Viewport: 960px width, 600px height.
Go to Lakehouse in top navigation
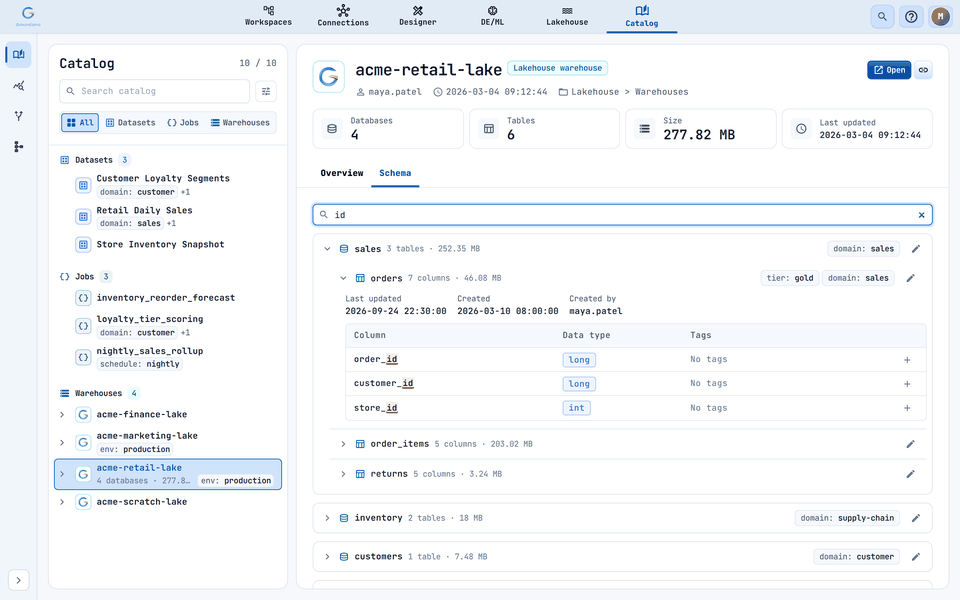[x=567, y=16]
